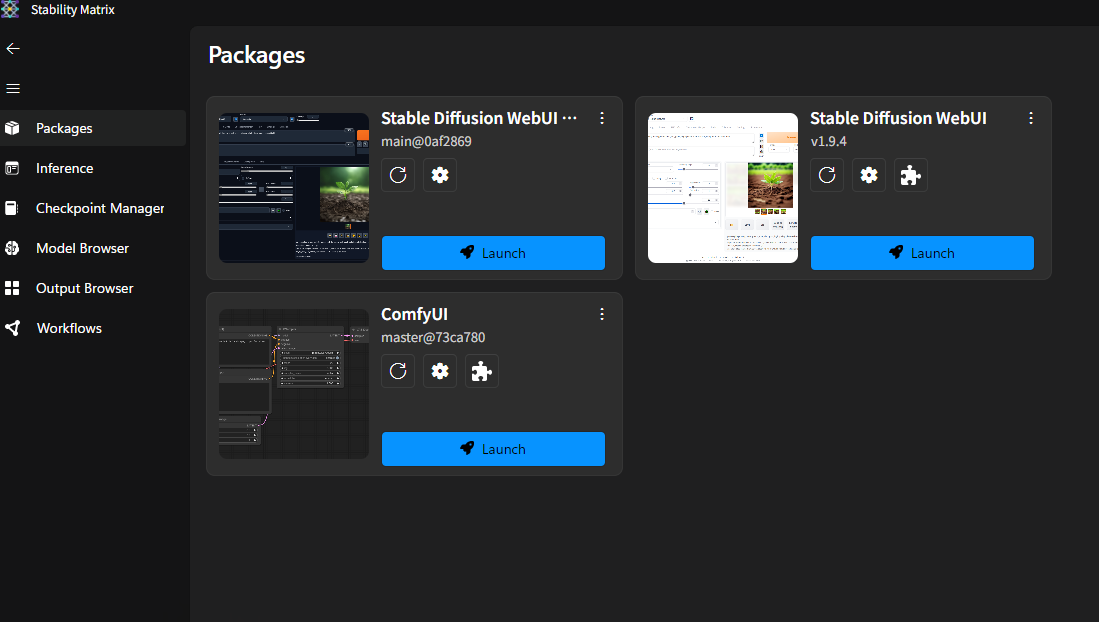Click the Output Browser grid icon
This screenshot has width=1099, height=622.
[12, 288]
